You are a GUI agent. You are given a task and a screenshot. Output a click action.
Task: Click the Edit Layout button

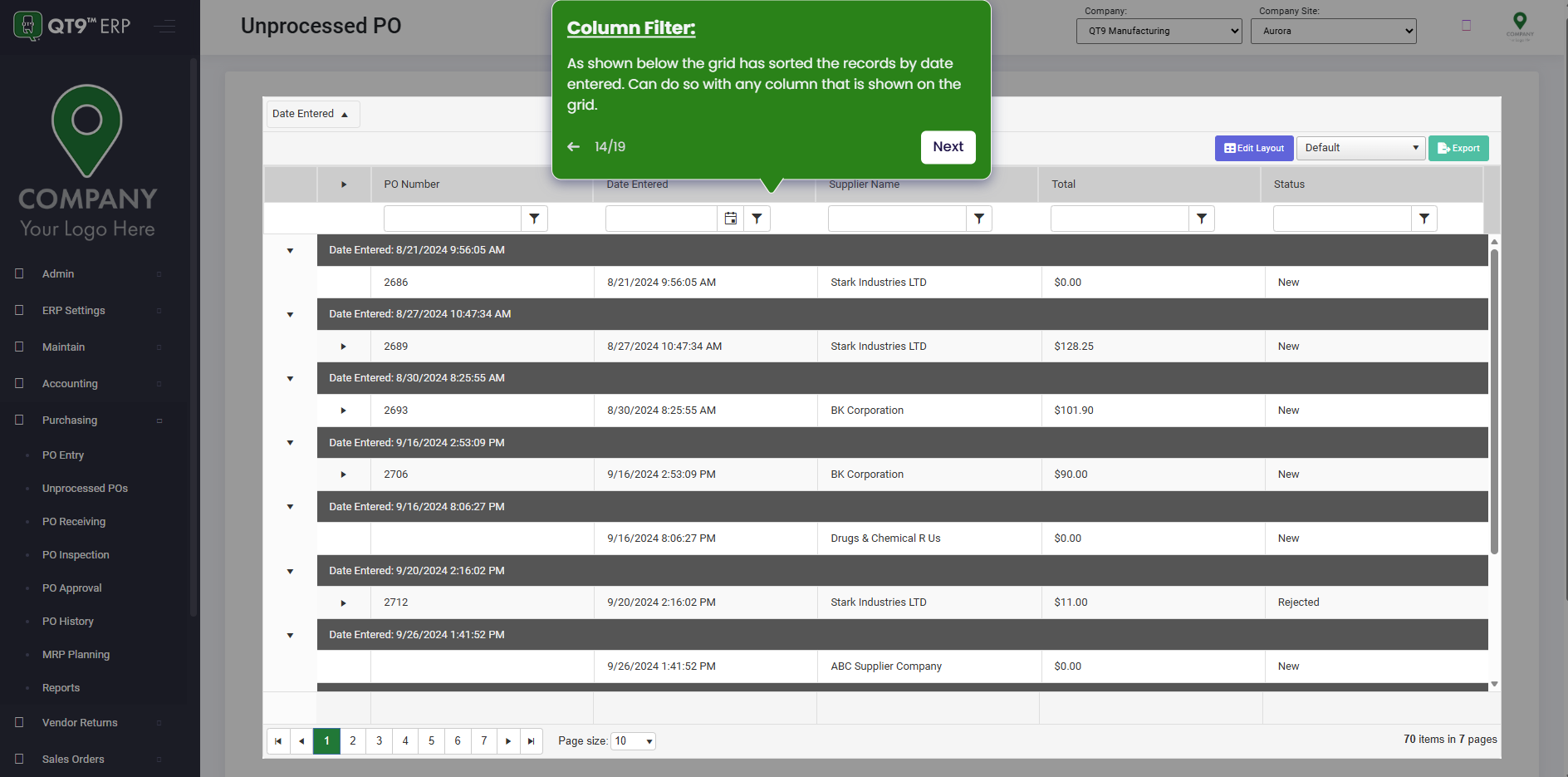point(1254,148)
